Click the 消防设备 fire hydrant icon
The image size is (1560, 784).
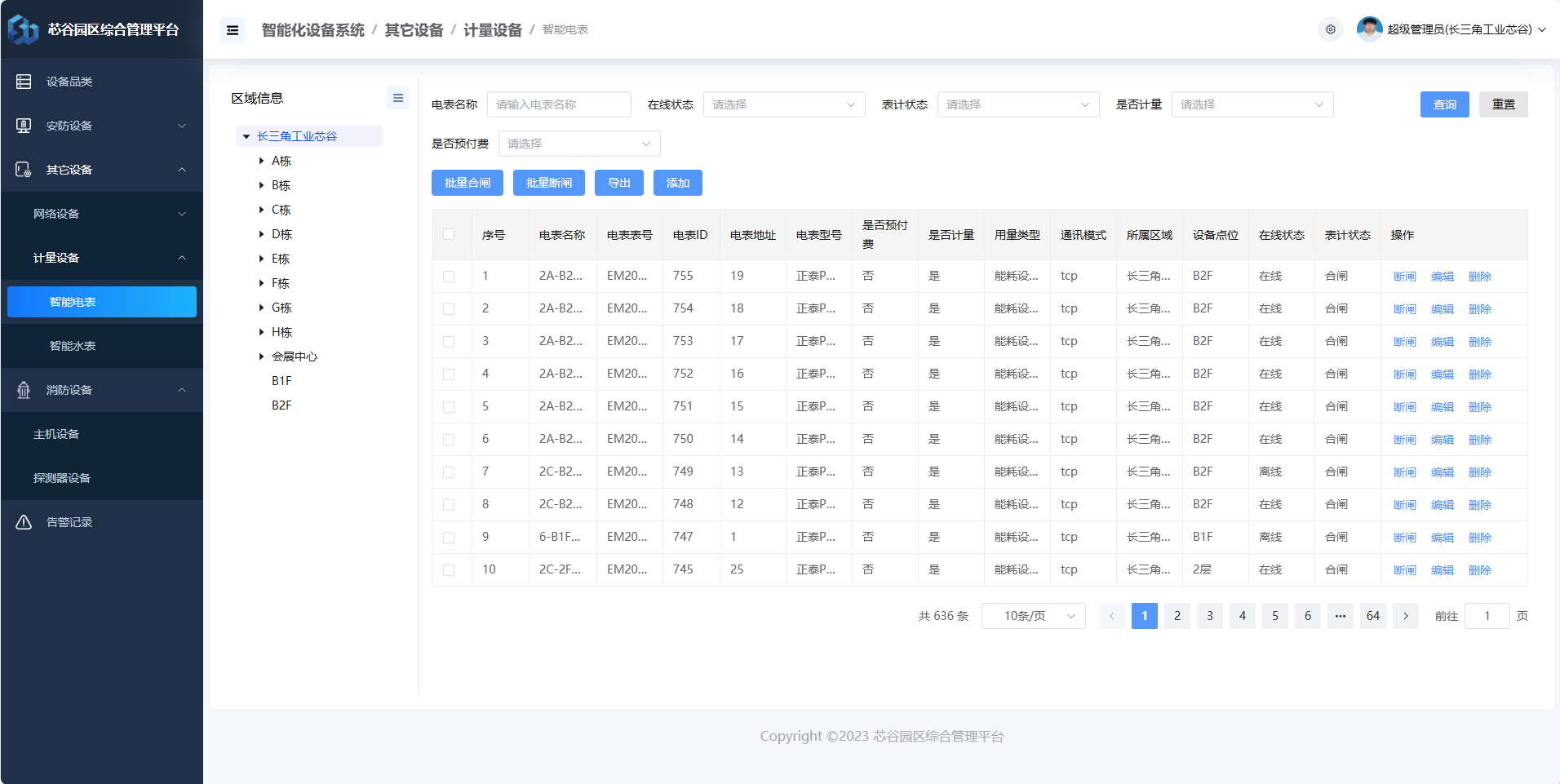[24, 390]
